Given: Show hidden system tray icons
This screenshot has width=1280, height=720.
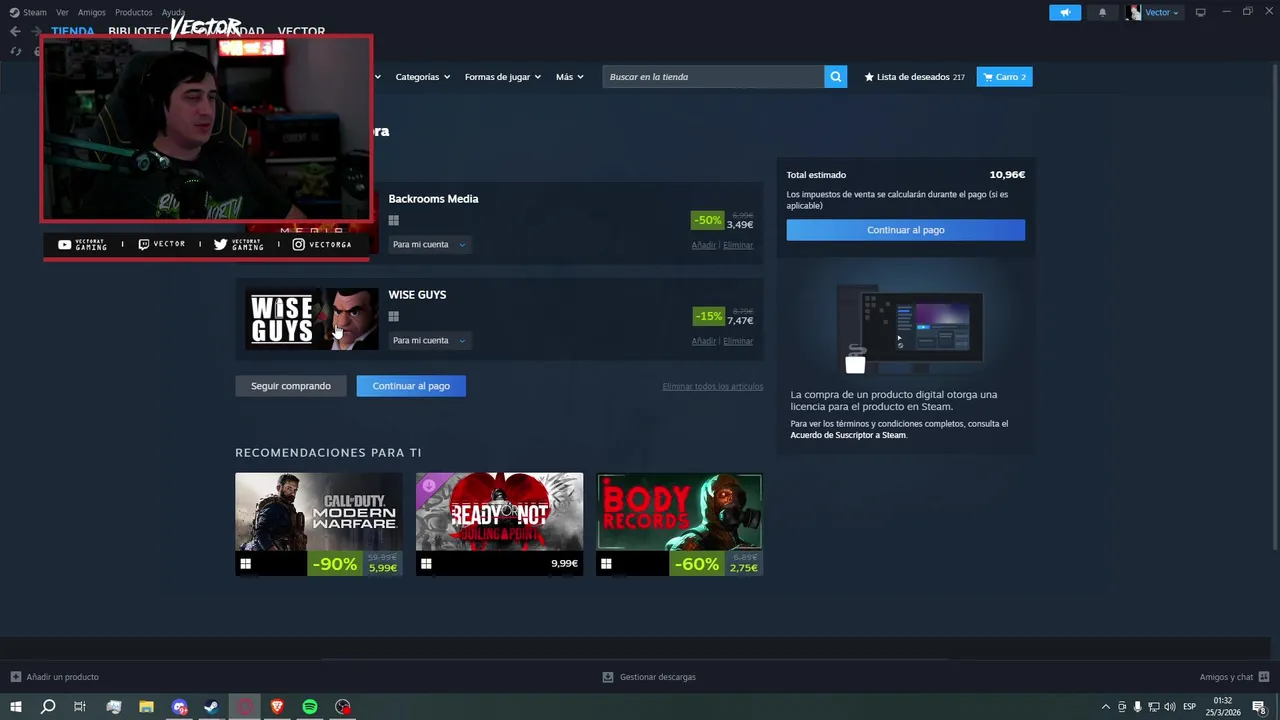Looking at the screenshot, I should (x=1105, y=707).
